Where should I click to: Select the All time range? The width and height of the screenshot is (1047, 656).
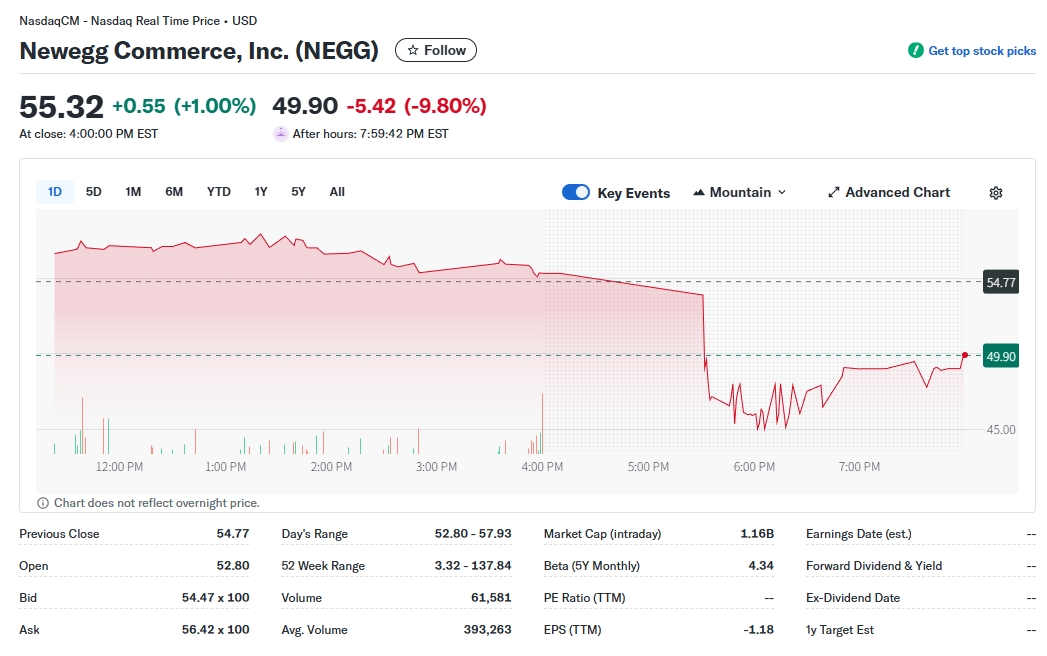coord(337,192)
